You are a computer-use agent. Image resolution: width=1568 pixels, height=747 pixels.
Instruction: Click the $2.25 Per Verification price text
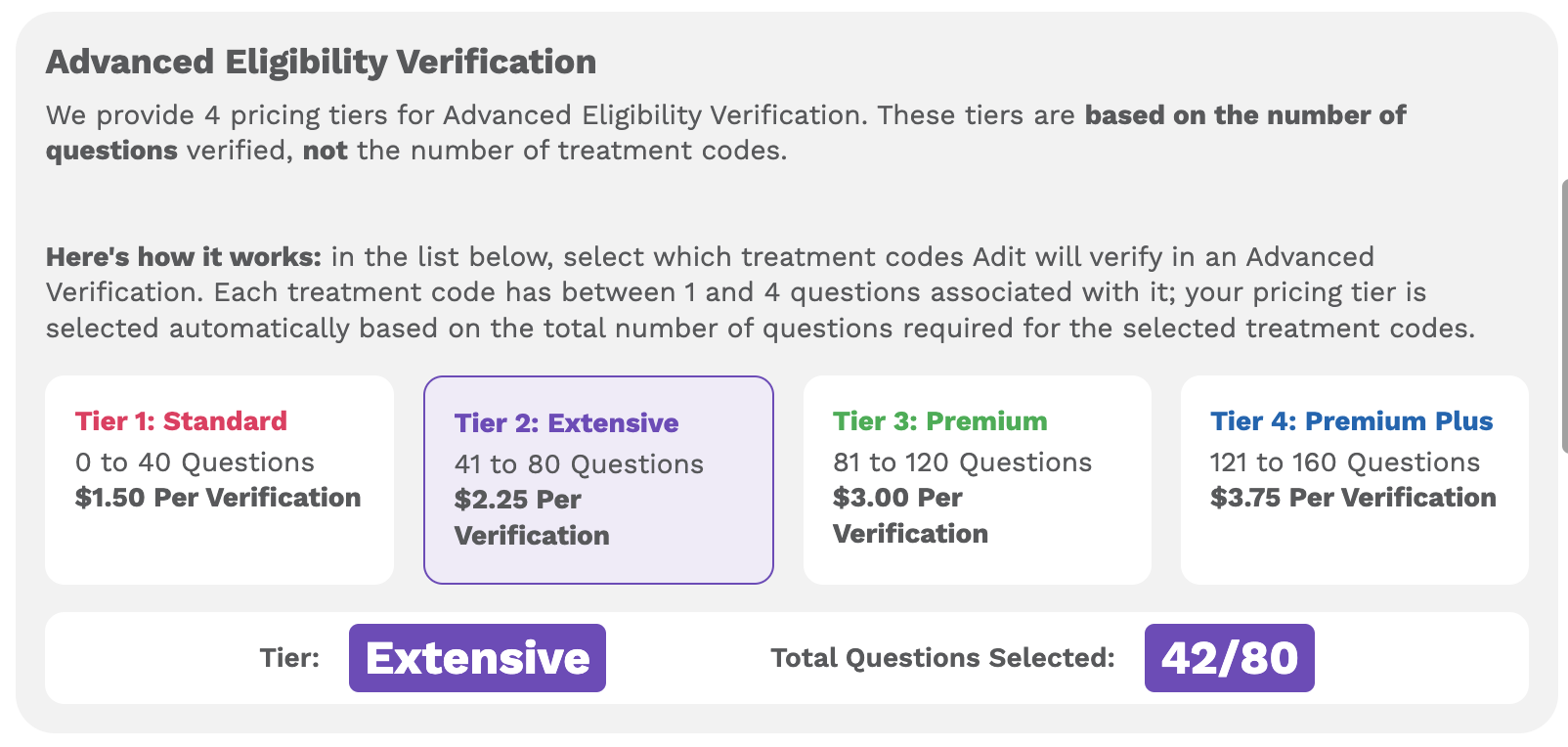point(531,517)
